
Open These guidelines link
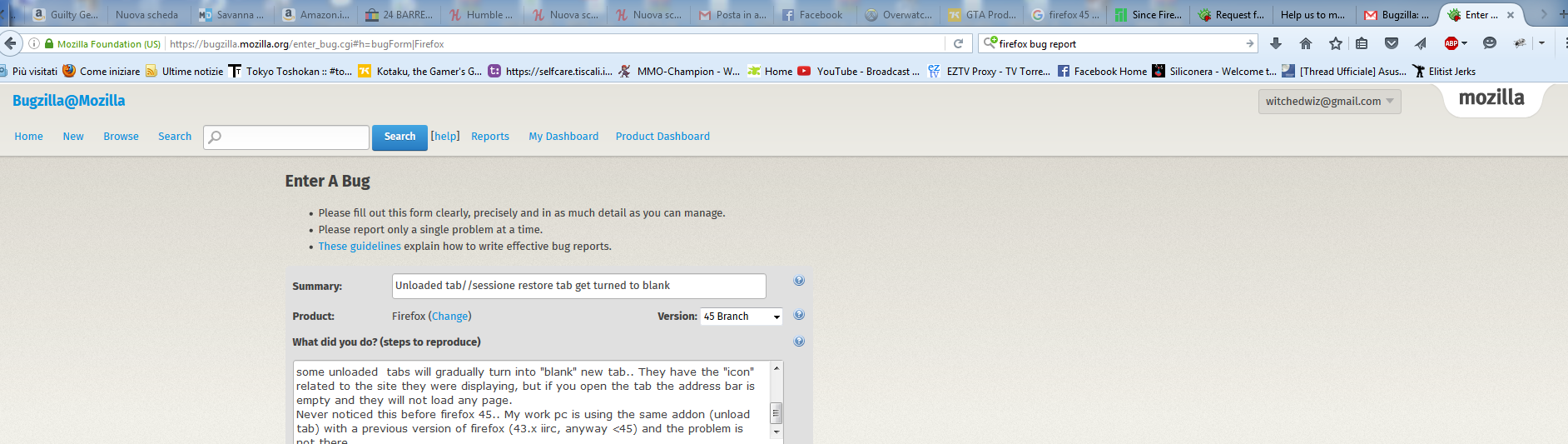tap(360, 247)
